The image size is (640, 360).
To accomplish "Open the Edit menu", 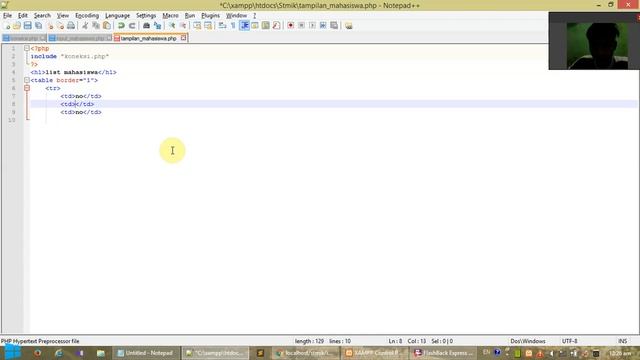I will pos(22,16).
